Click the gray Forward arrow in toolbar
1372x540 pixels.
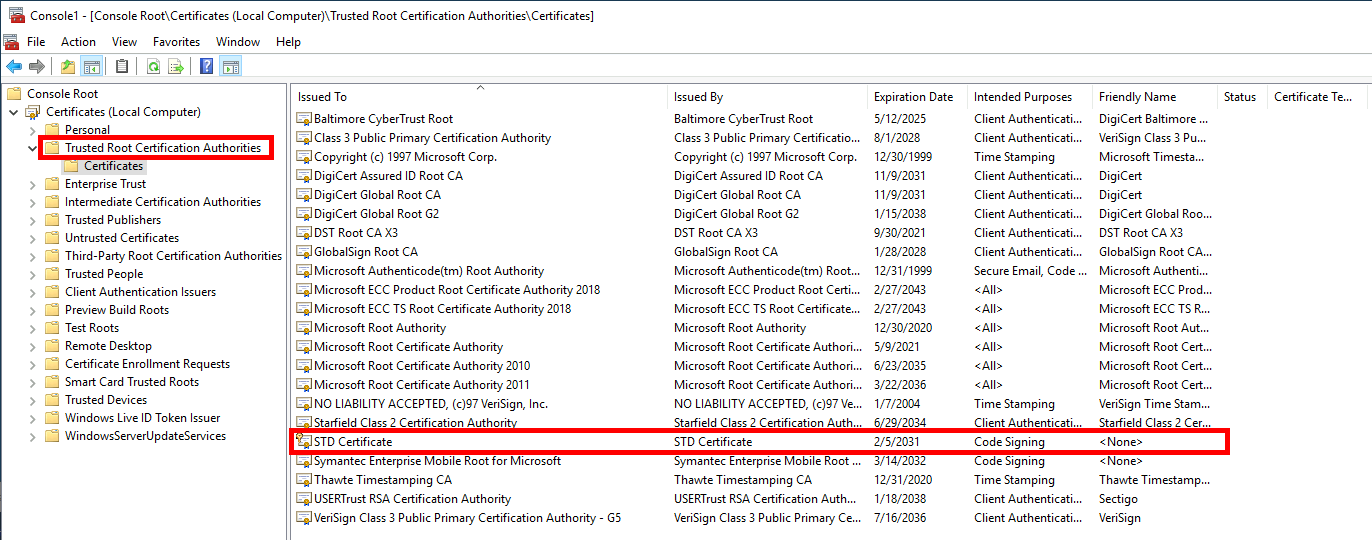37,67
